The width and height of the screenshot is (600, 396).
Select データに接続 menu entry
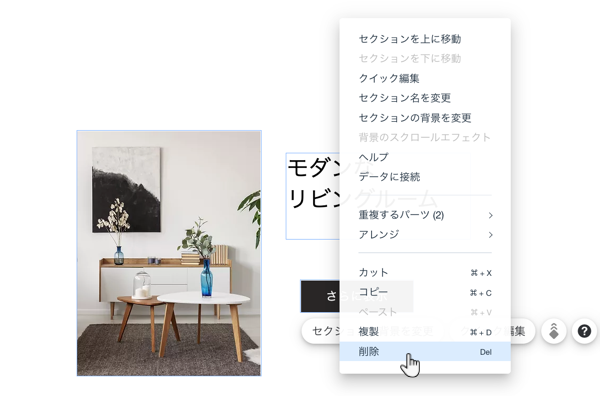[x=425, y=177]
